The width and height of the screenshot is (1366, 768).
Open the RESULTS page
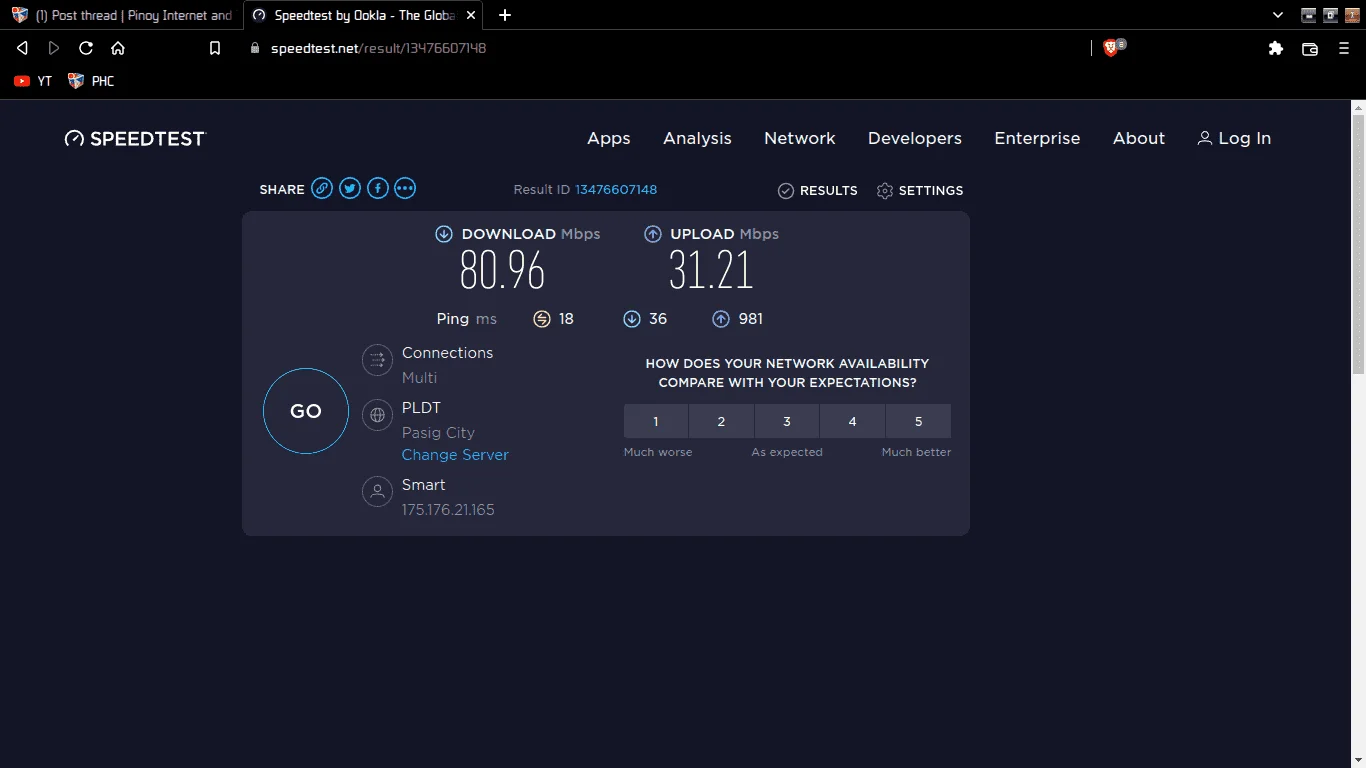818,190
